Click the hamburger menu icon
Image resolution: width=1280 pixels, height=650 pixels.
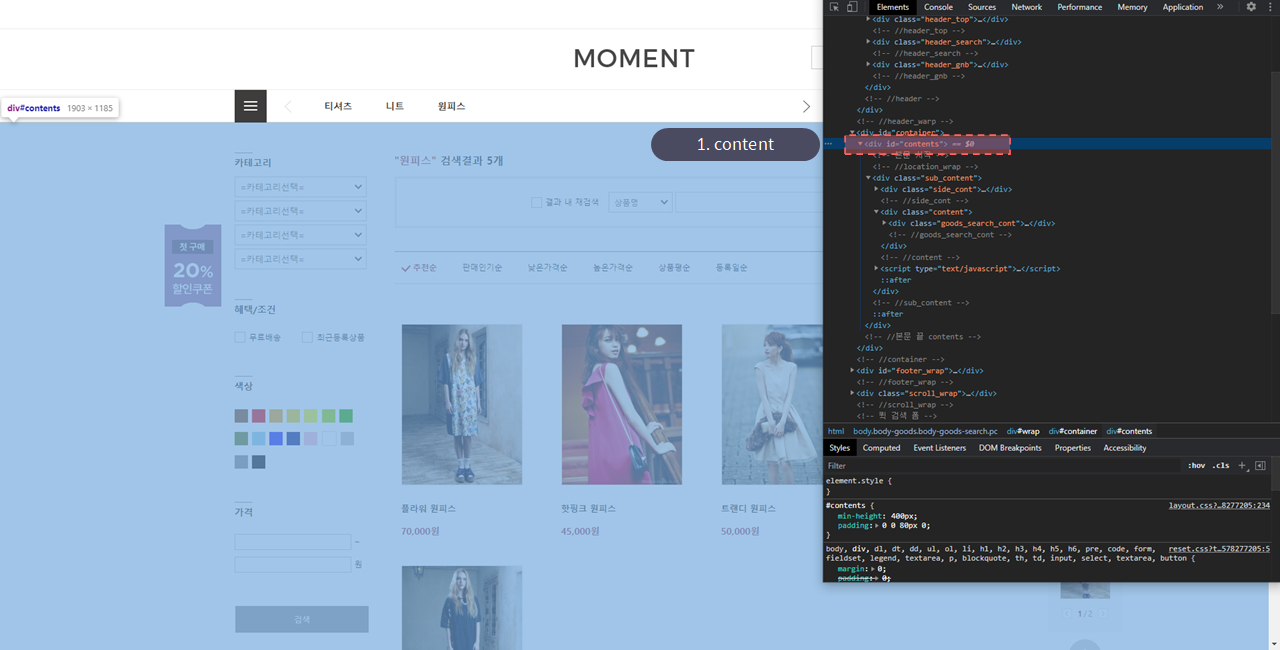click(x=250, y=106)
